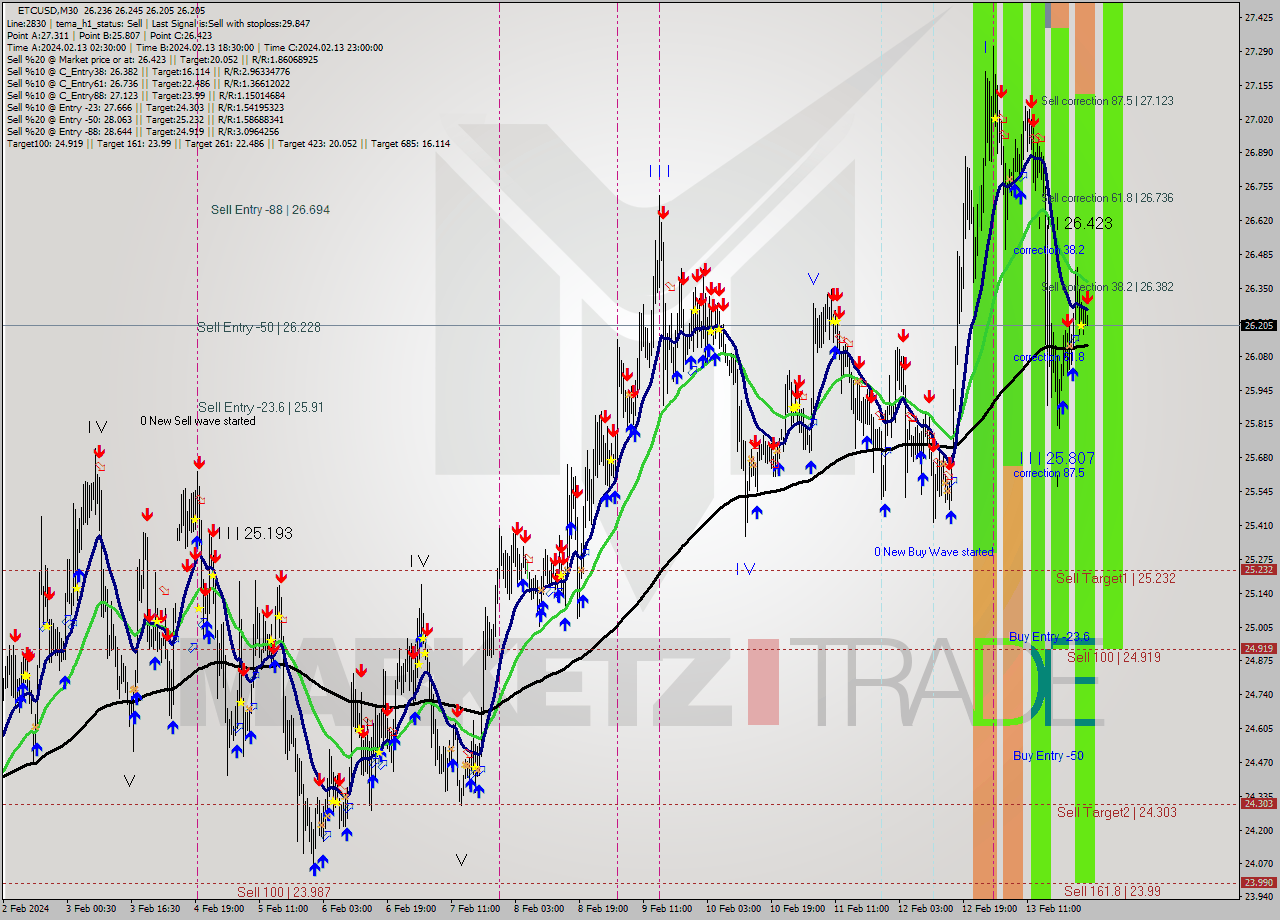Viewport: 1280px width, 920px height.
Task: Select the 'Sell Entry -50 | 26.228' label
Action: click(259, 327)
